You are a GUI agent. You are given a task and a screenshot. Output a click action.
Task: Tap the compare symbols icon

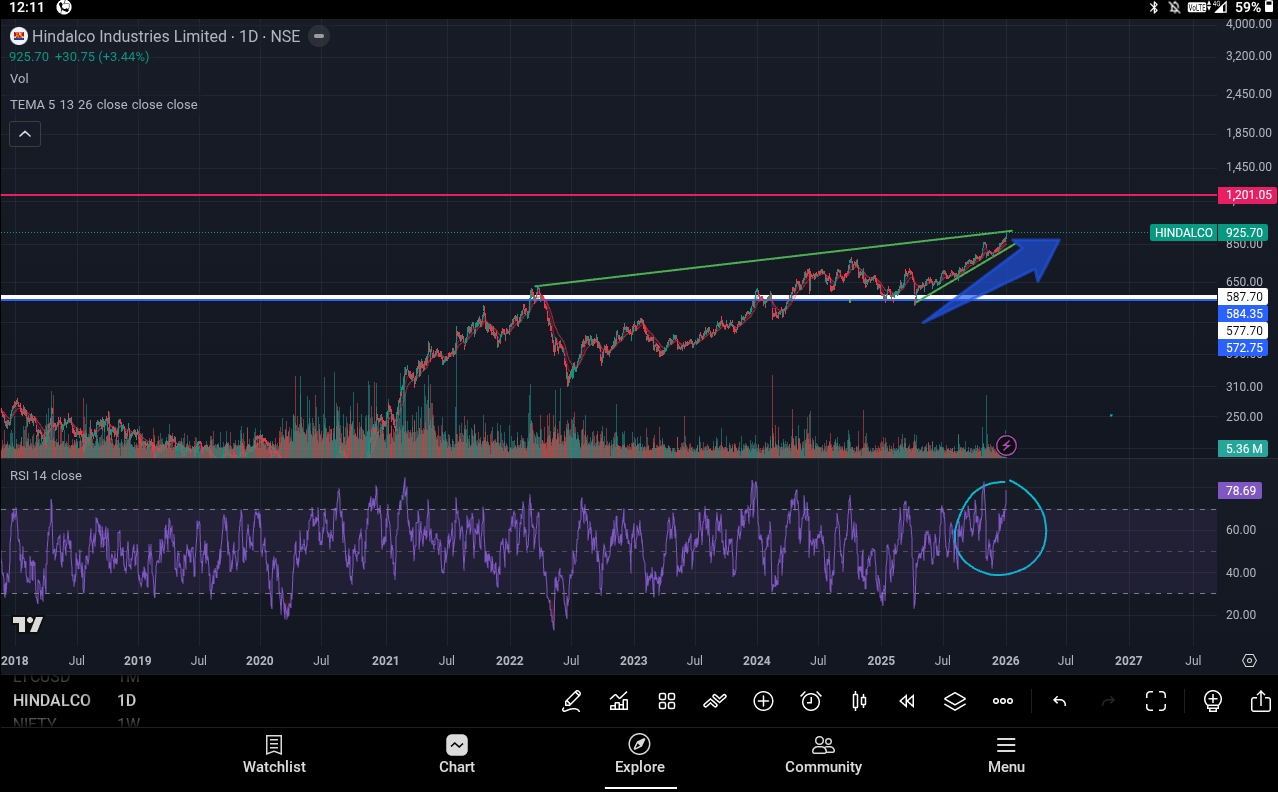pyautogui.click(x=715, y=701)
